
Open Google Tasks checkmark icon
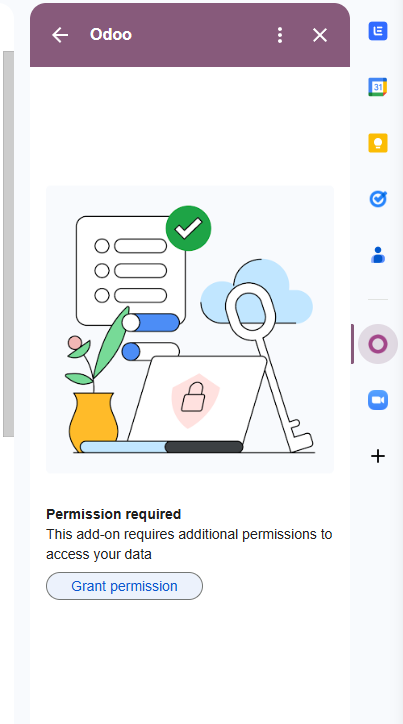coord(378,199)
